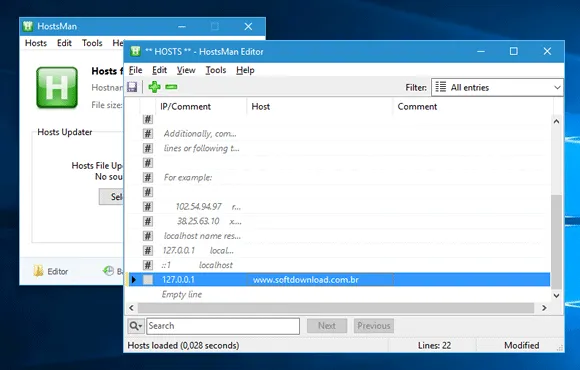Toggle the # marker on the 'For example:' row
The image size is (580, 370).
(148, 177)
